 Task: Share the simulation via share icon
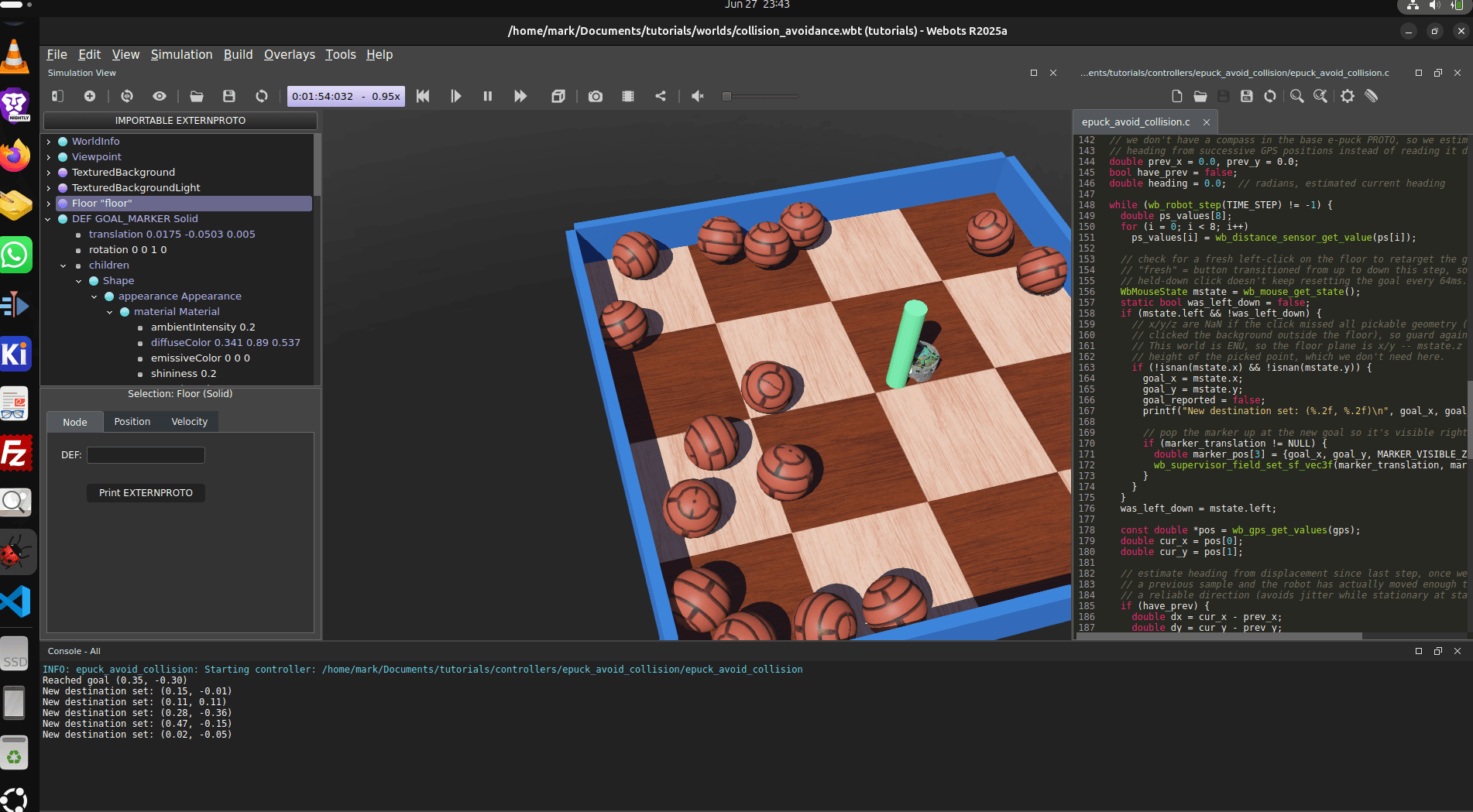(x=661, y=96)
